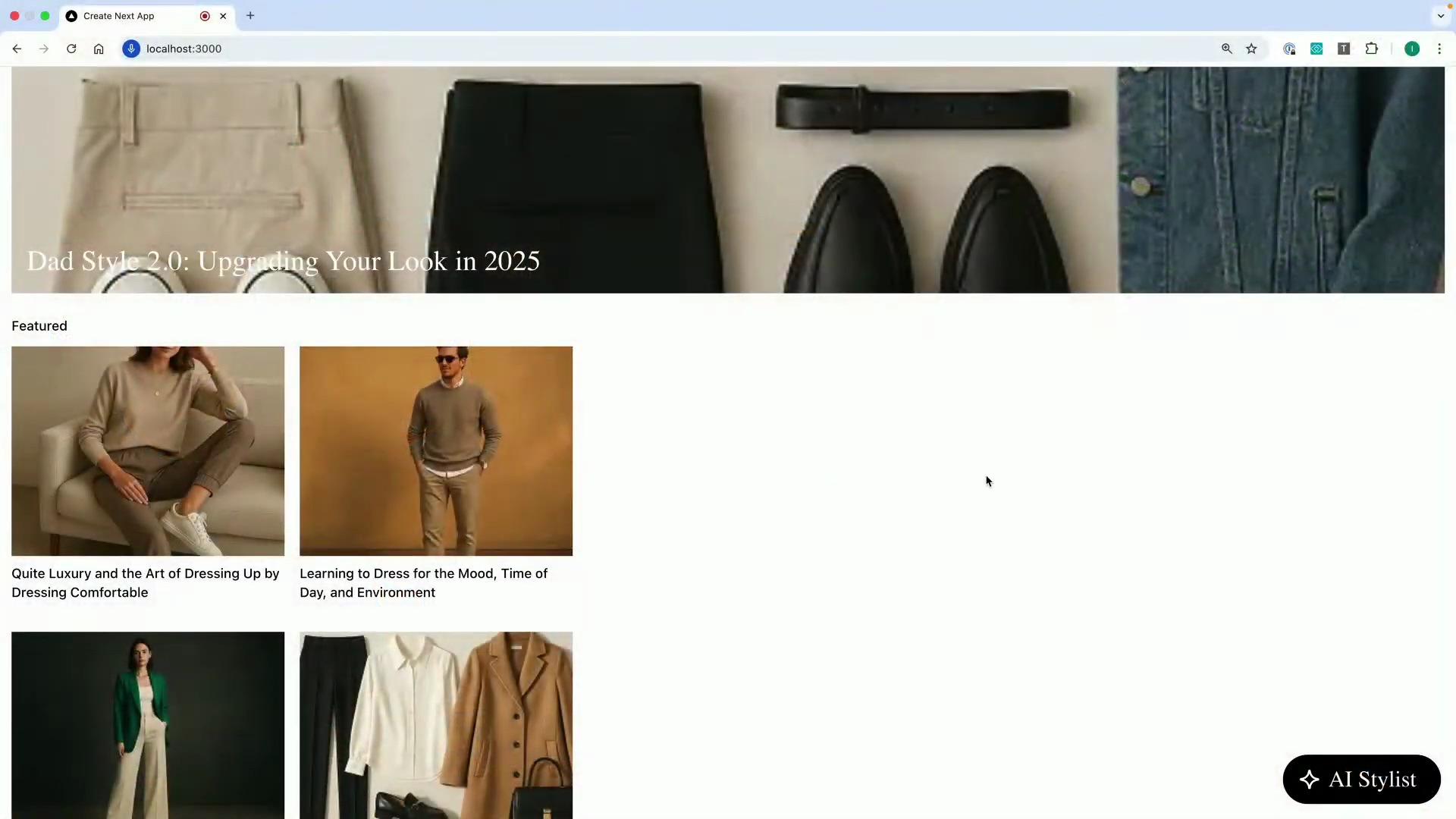Open the T extension icon
1456x819 pixels.
tap(1344, 49)
